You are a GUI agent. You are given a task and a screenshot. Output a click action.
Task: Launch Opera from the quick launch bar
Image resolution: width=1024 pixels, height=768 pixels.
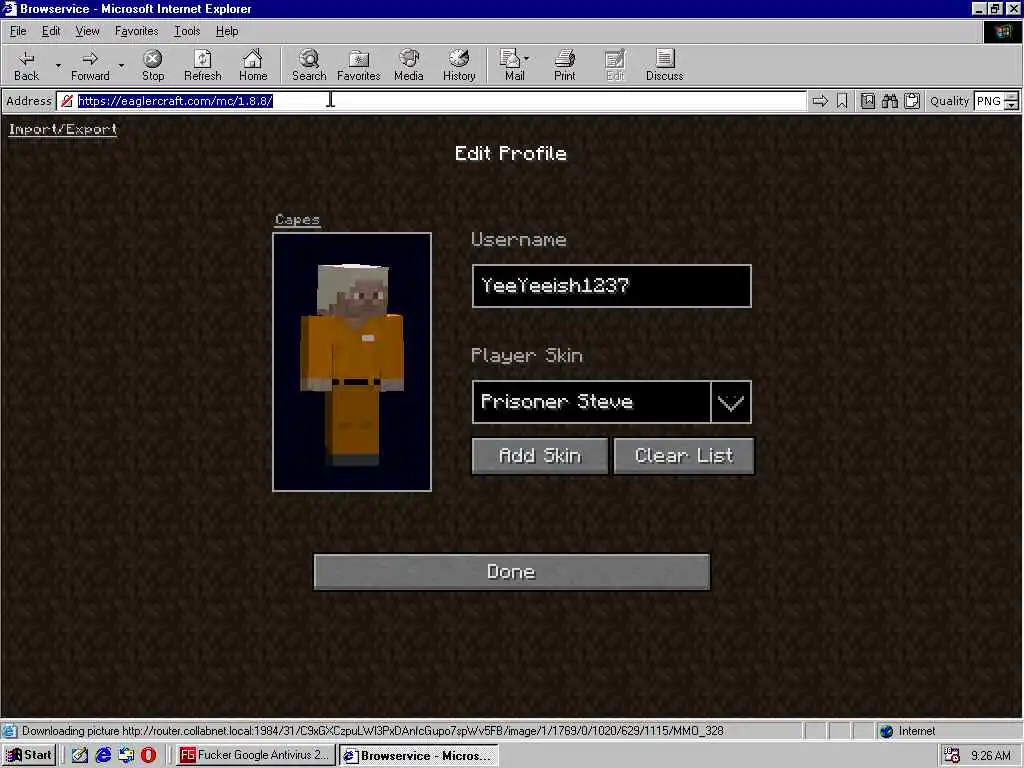coord(149,755)
